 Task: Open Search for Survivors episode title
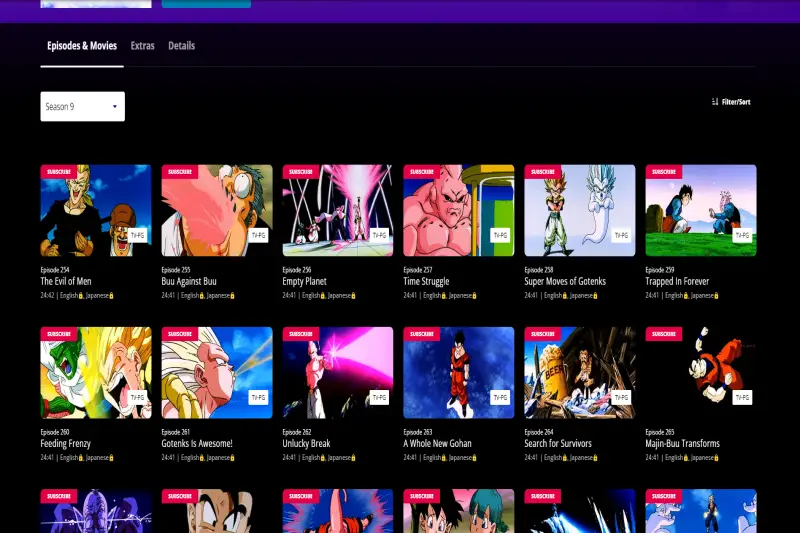tap(558, 444)
